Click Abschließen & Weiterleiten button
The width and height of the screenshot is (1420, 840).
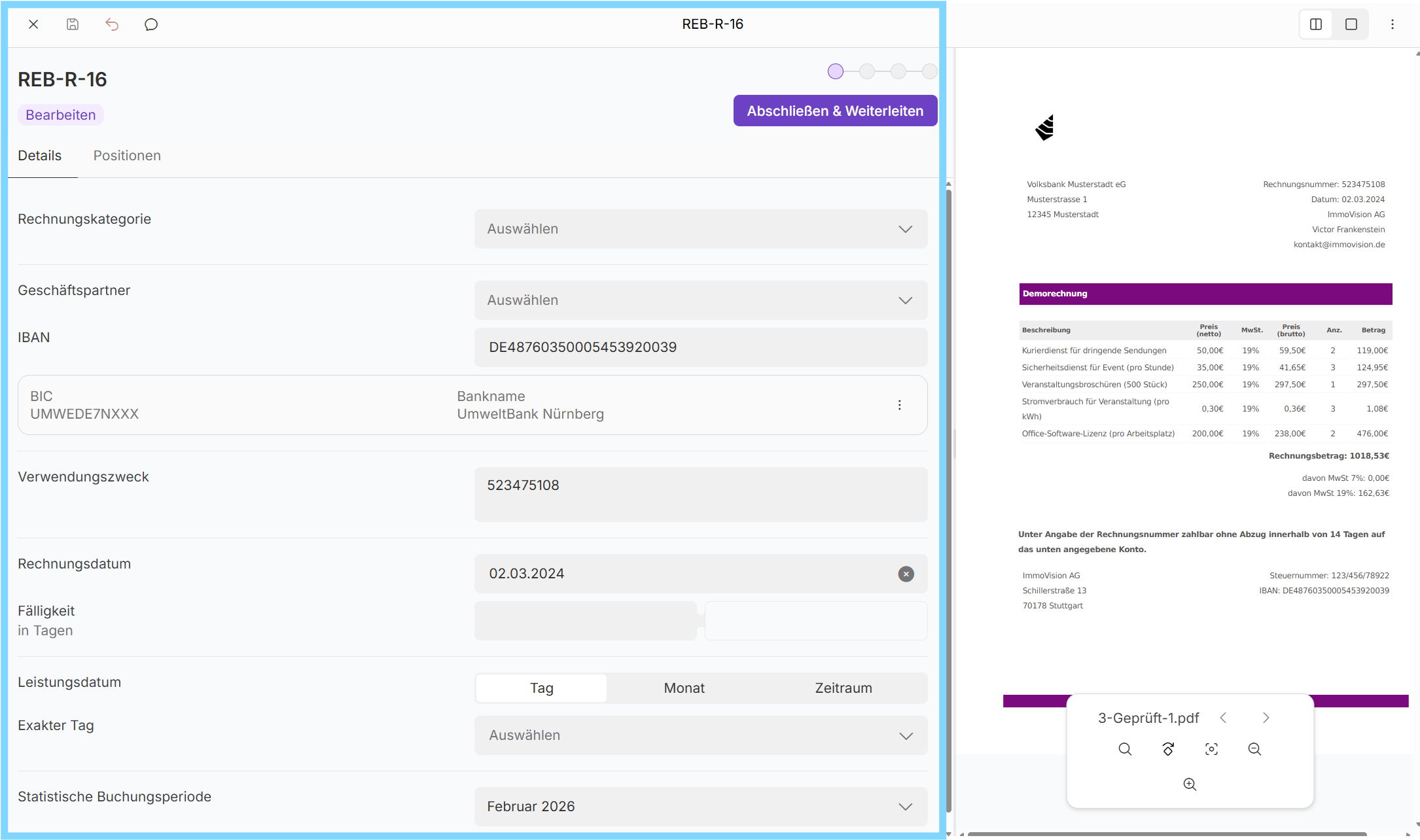click(x=835, y=111)
